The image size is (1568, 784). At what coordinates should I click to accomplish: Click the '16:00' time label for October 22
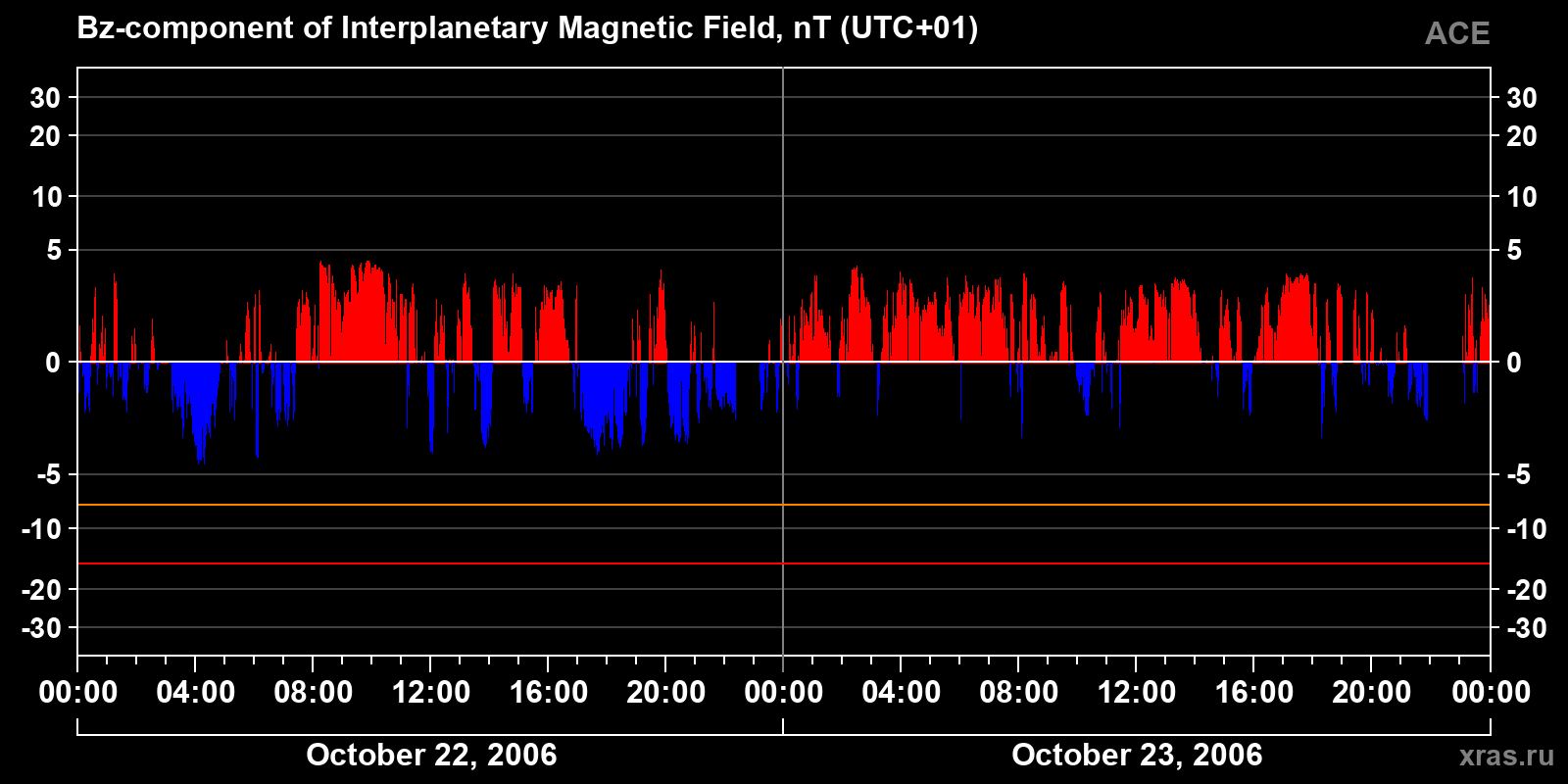pos(549,692)
